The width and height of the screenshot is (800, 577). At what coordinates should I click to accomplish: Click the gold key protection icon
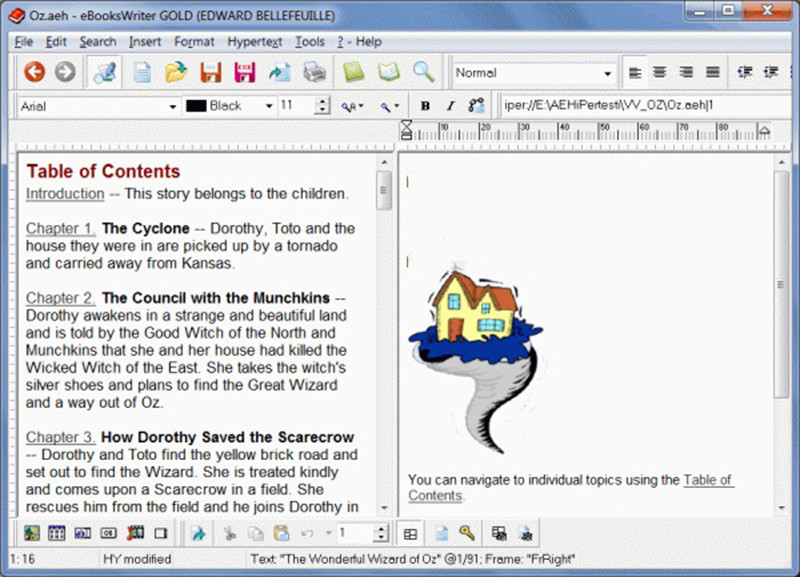pyautogui.click(x=467, y=534)
